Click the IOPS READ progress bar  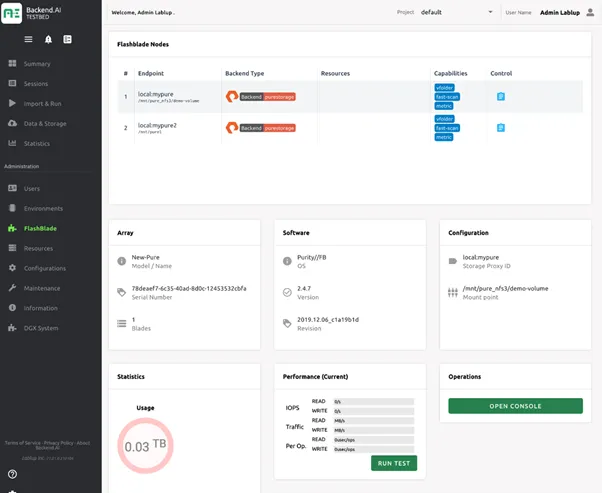(x=374, y=402)
